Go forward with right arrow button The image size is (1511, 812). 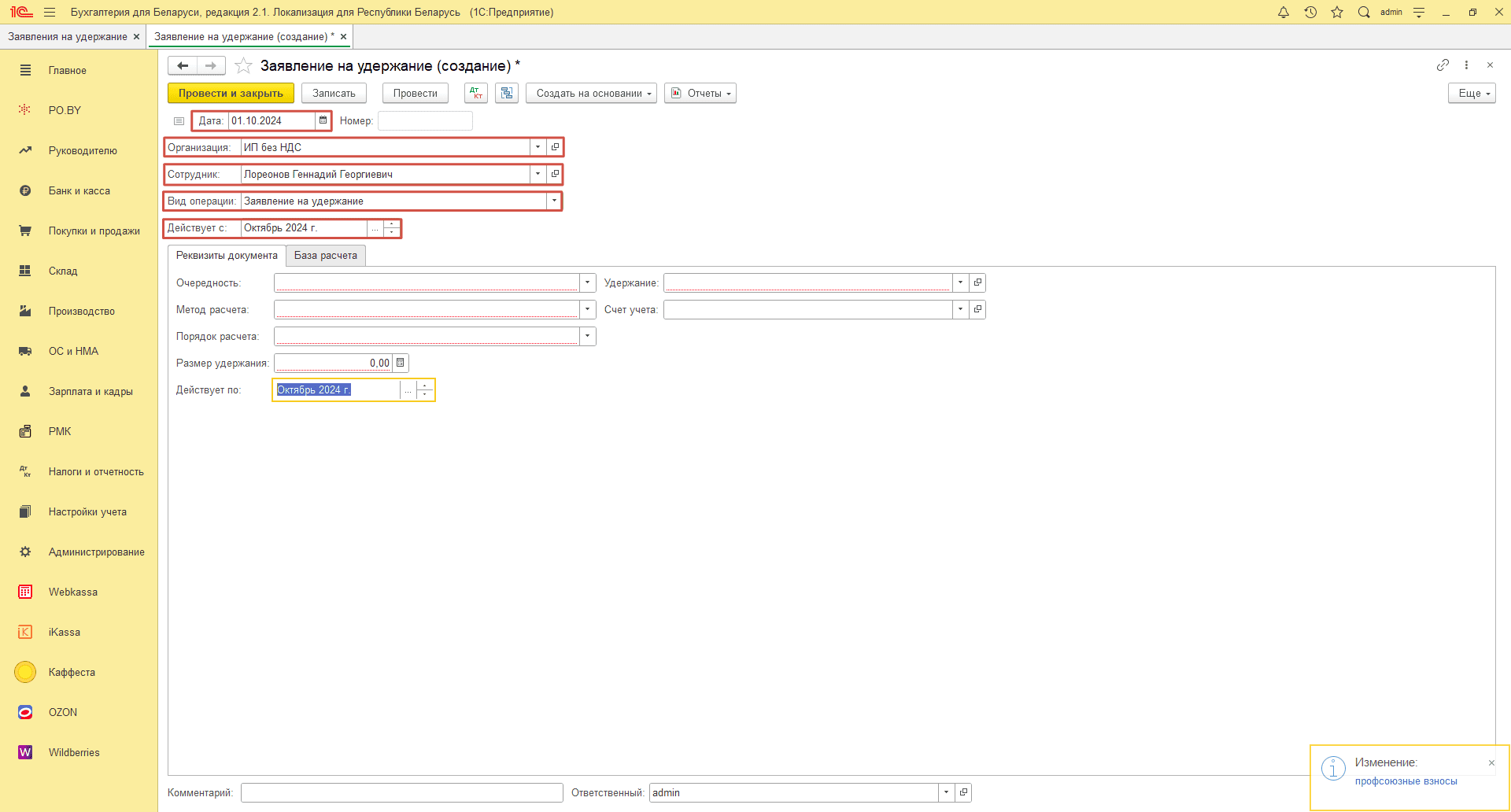click(x=211, y=65)
